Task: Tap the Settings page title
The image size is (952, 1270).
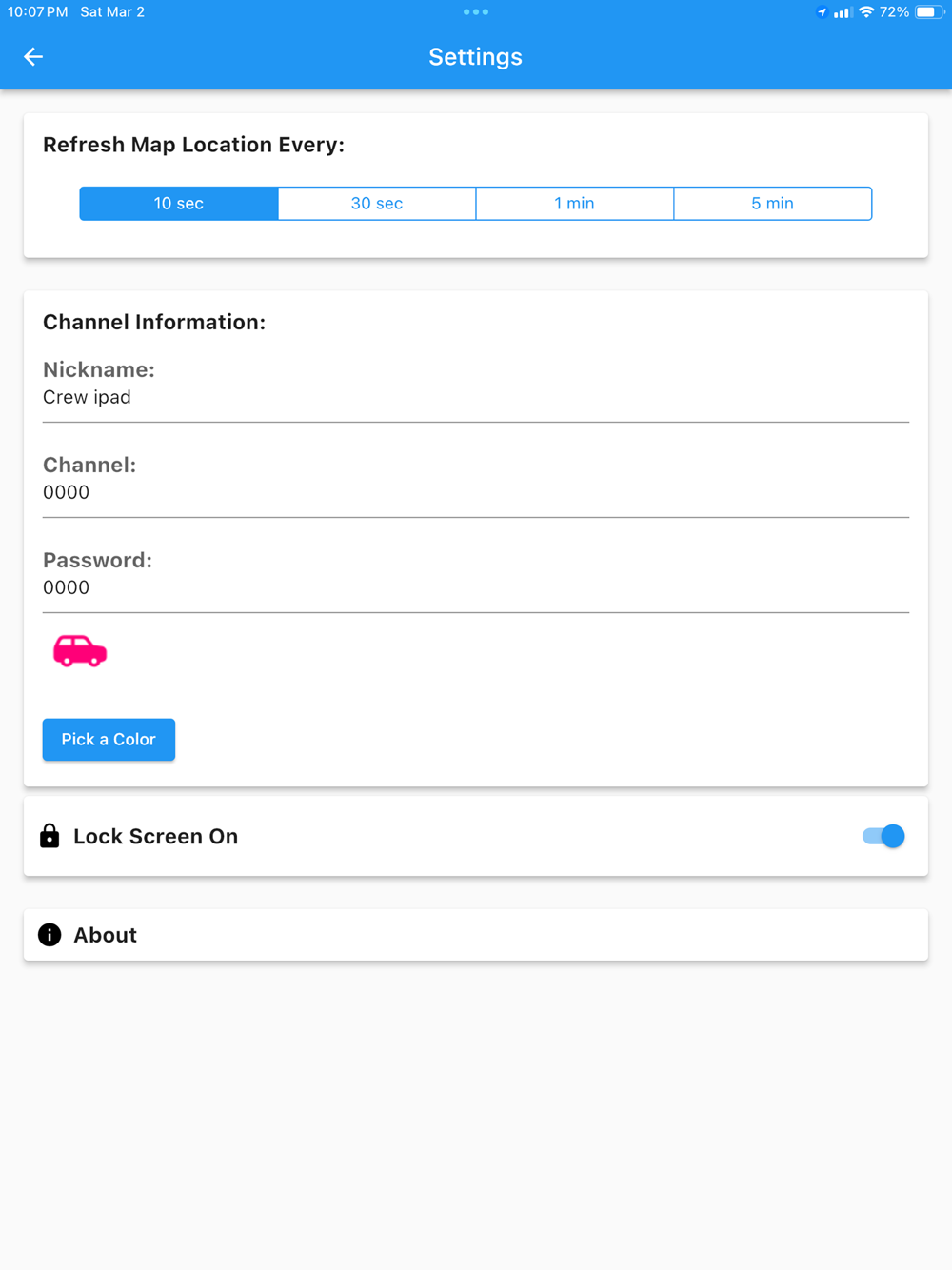Action: [x=475, y=57]
